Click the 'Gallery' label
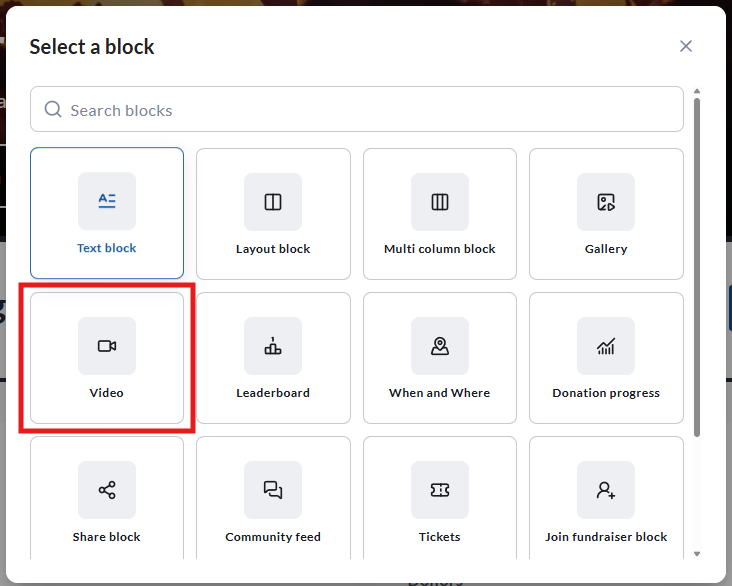This screenshot has width=732, height=586. tap(606, 249)
